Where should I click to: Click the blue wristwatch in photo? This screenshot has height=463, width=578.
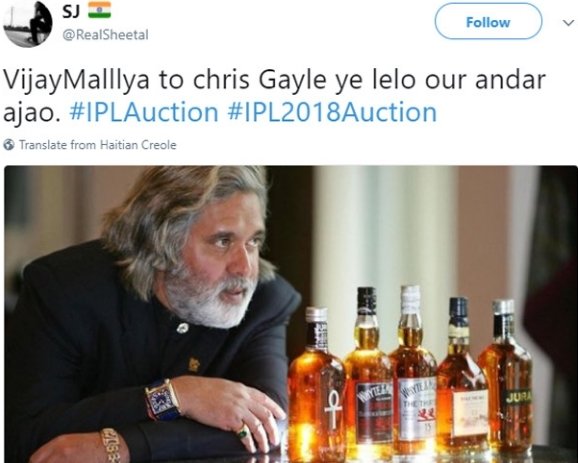coord(163,400)
